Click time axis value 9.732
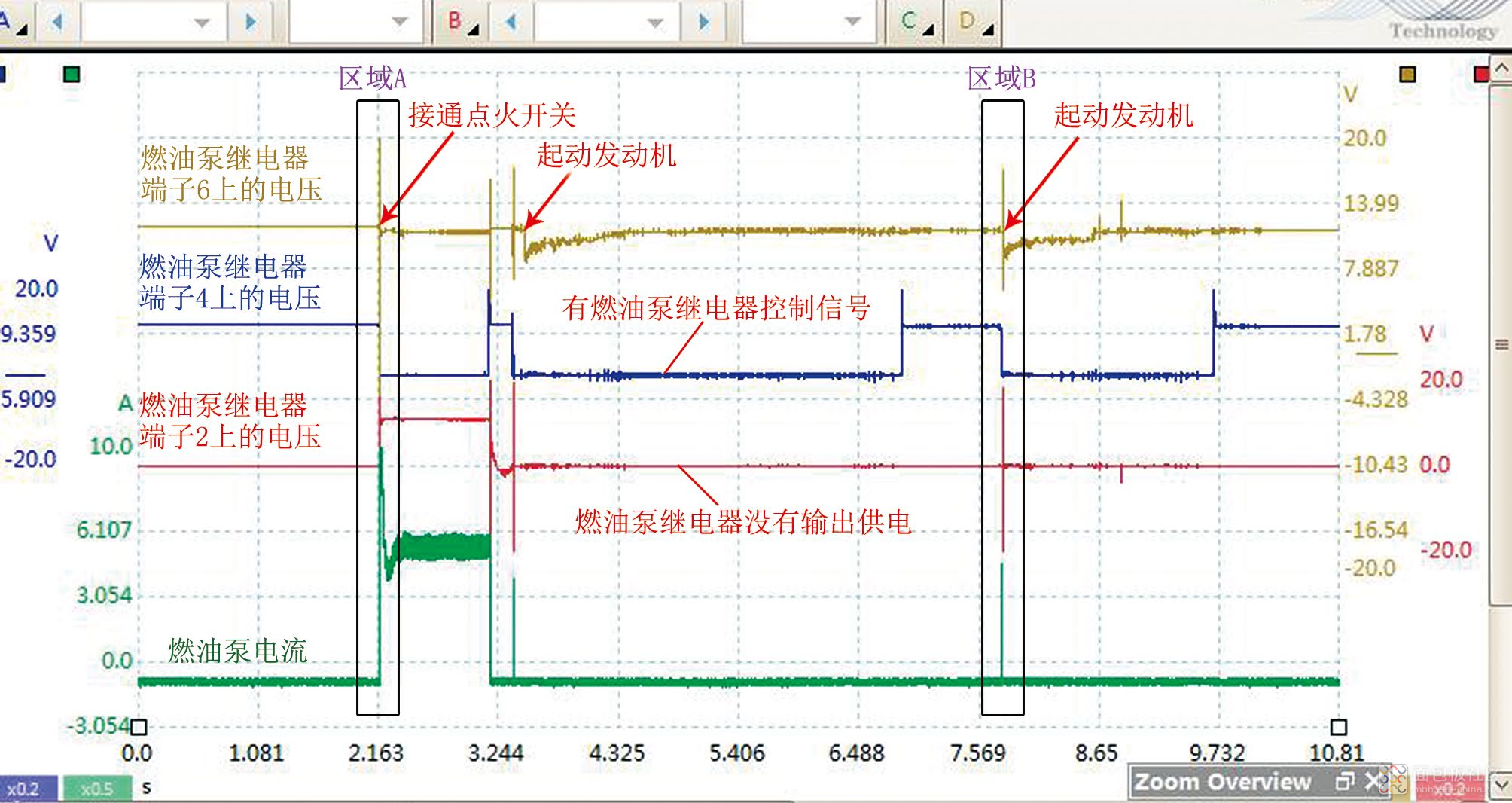The image size is (1512, 803). click(x=1217, y=753)
